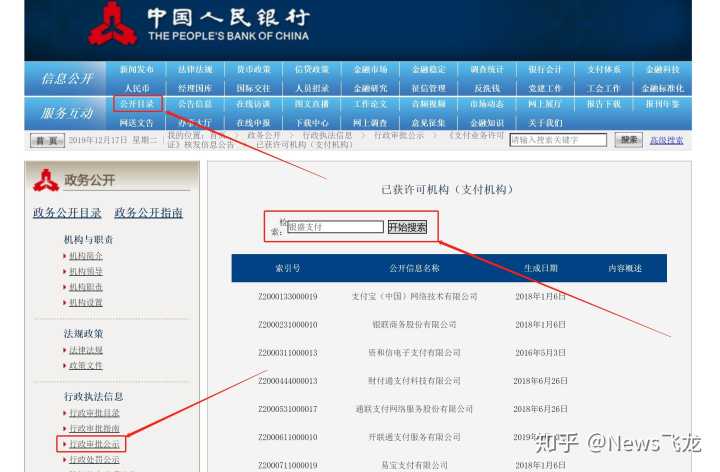Open the 机构简介 sidebar link

85,256
